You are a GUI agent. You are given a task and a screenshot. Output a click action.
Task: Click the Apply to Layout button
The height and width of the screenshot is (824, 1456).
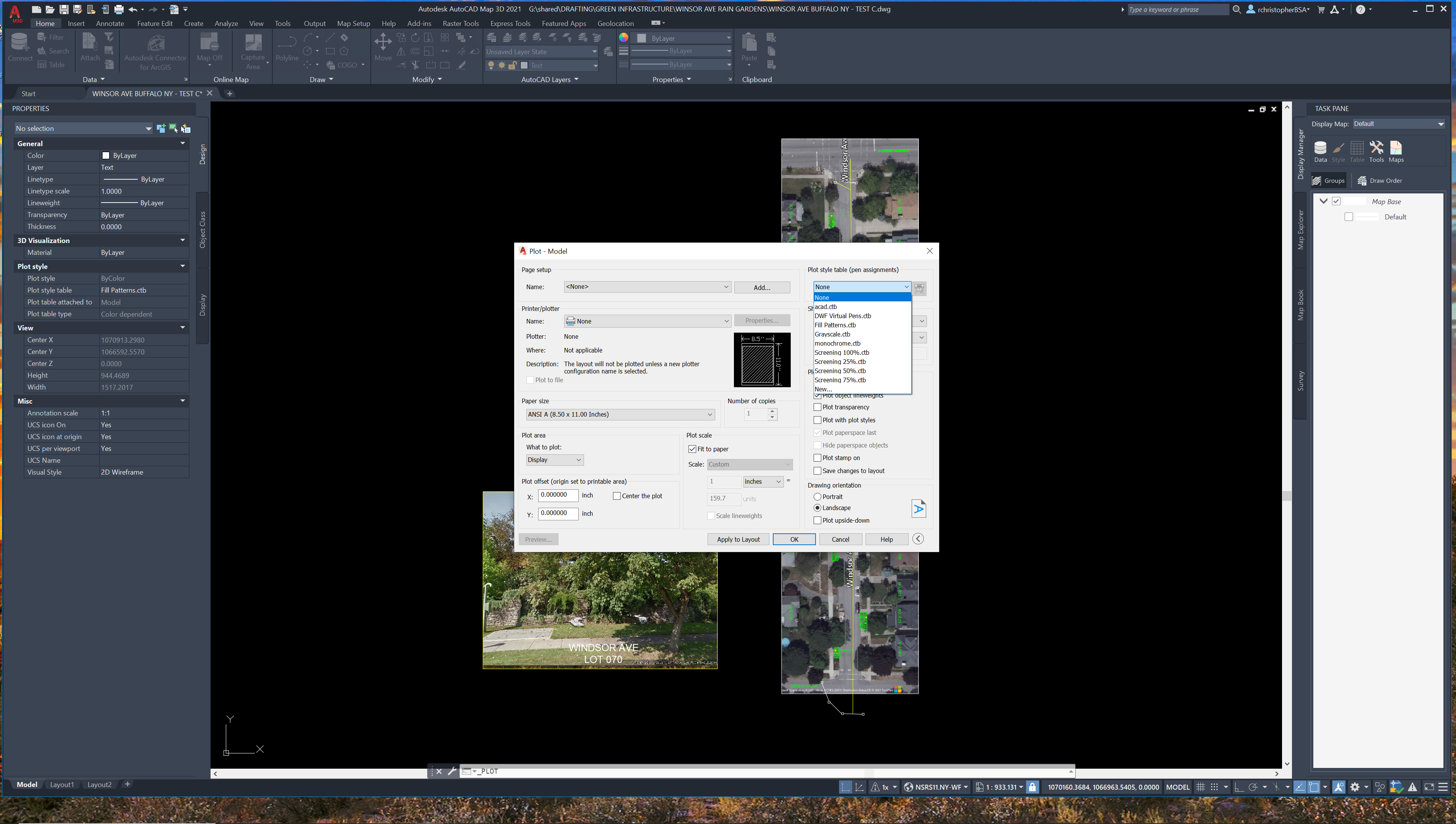pos(737,539)
